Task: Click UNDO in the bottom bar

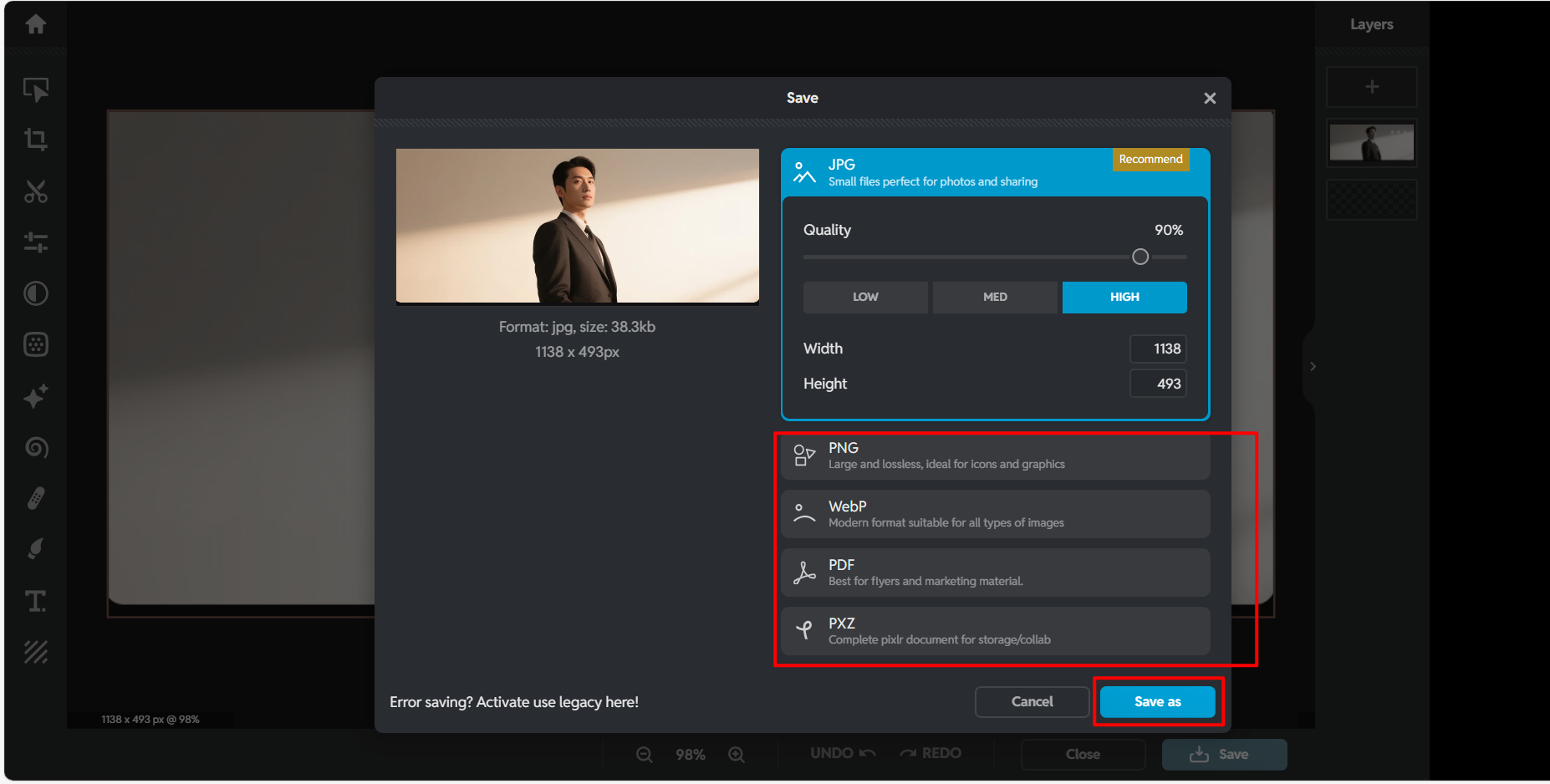Action: point(843,753)
